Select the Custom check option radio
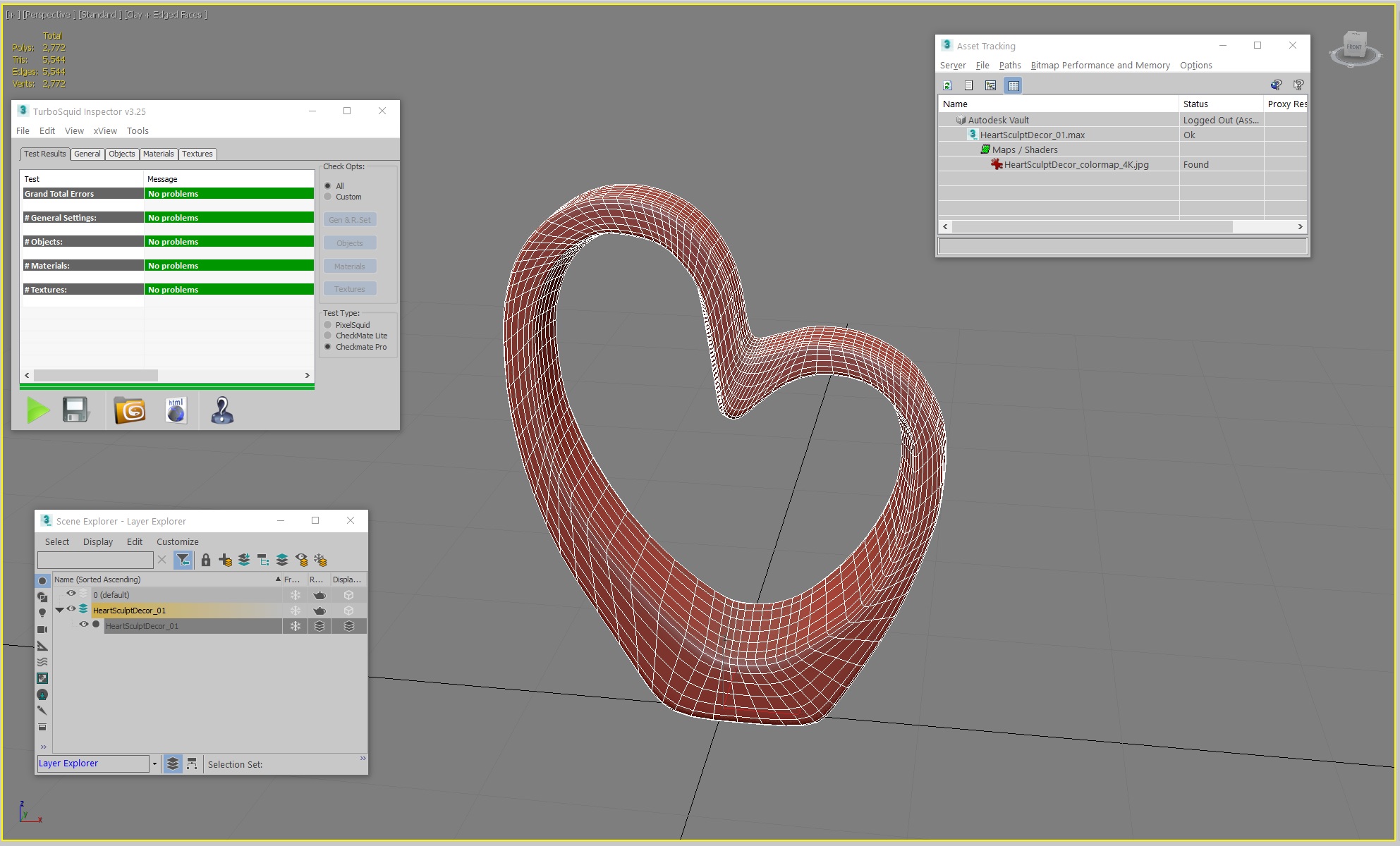The image size is (1400, 846). click(x=328, y=197)
